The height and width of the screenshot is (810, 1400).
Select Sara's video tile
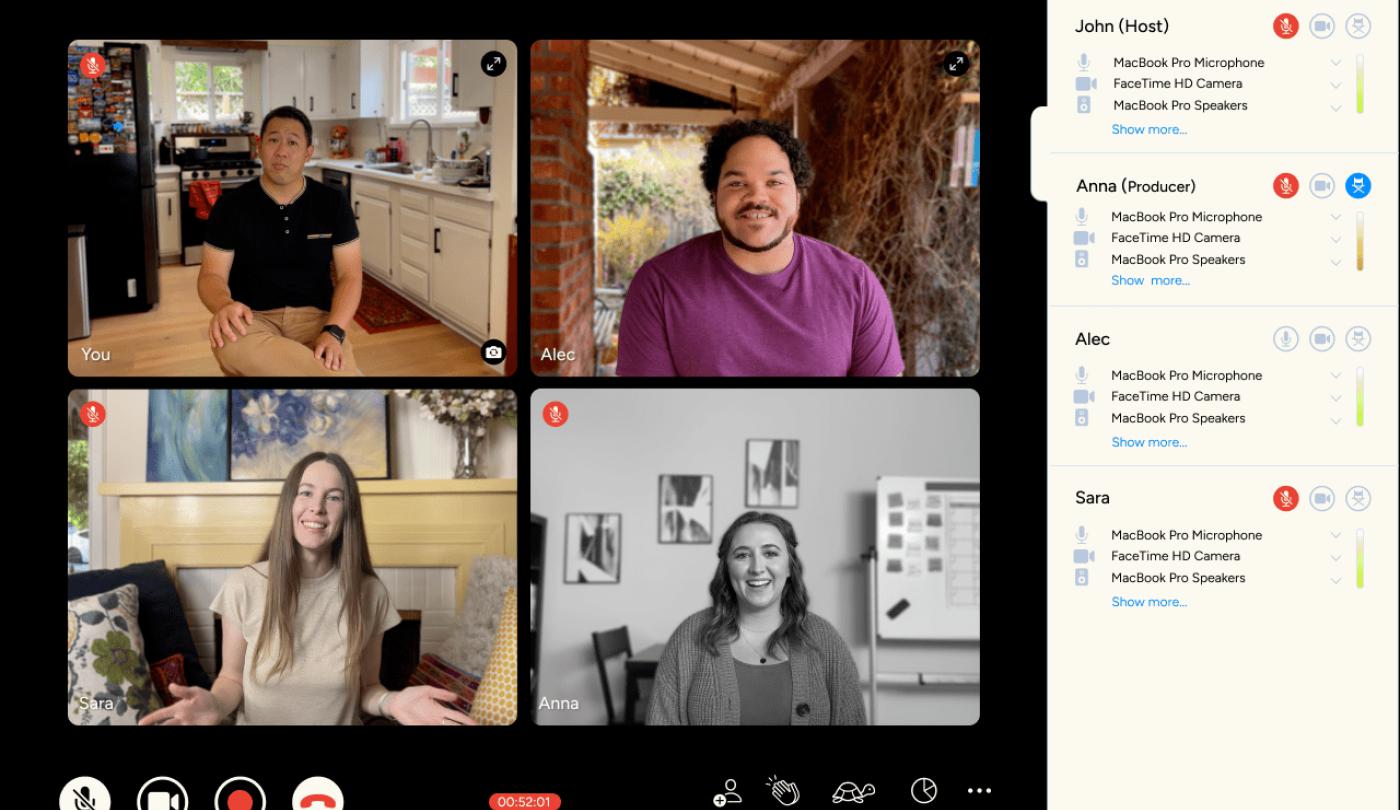pos(292,557)
